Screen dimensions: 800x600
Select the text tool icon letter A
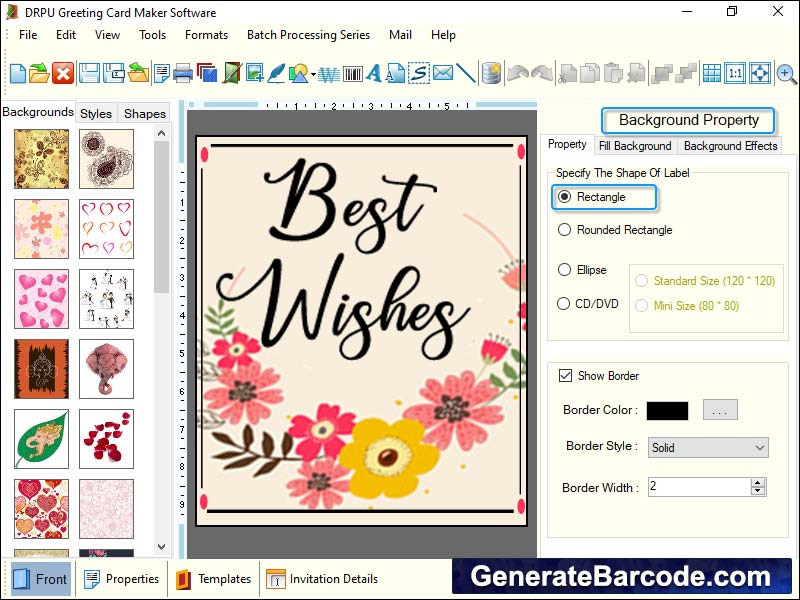372,74
